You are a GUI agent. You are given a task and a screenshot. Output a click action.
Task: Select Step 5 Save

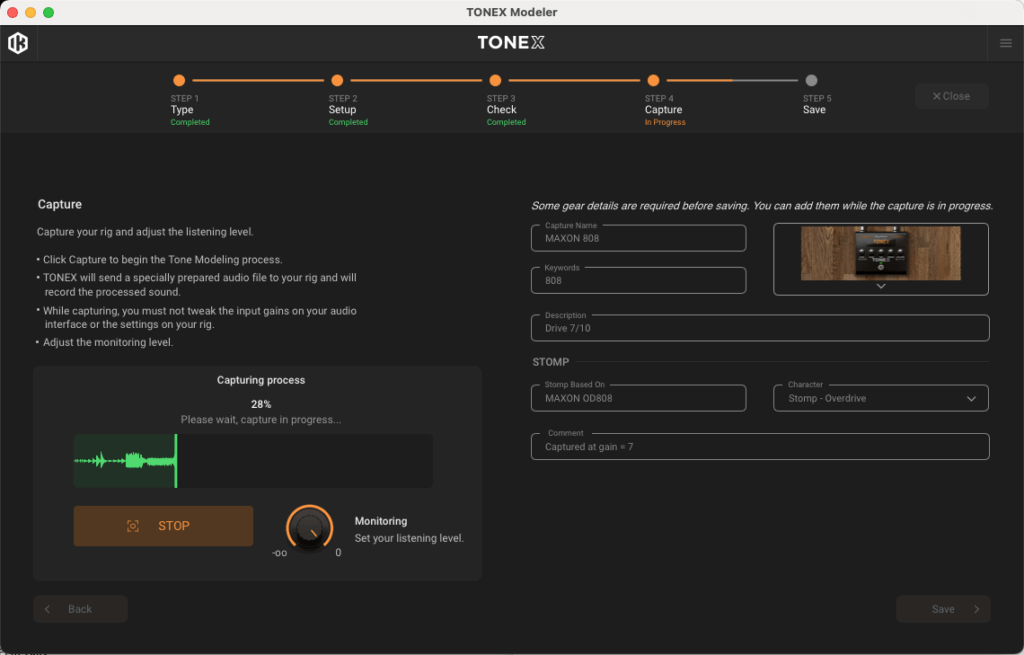click(816, 104)
